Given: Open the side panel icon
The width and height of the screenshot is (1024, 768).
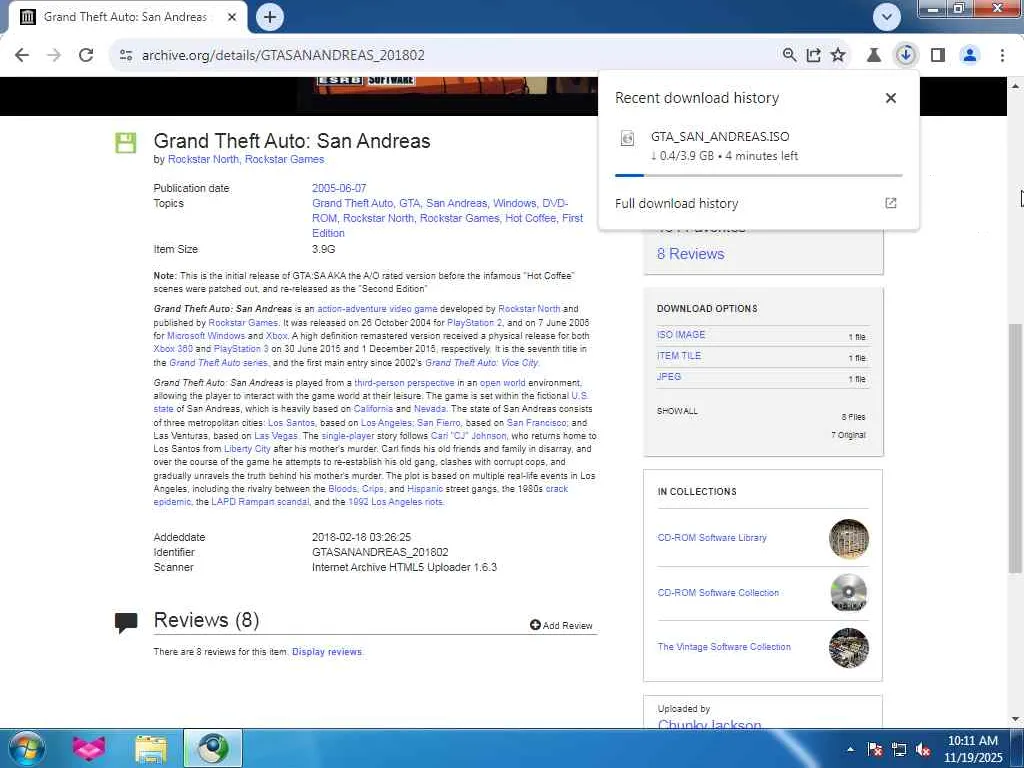Looking at the screenshot, I should click(x=938, y=55).
